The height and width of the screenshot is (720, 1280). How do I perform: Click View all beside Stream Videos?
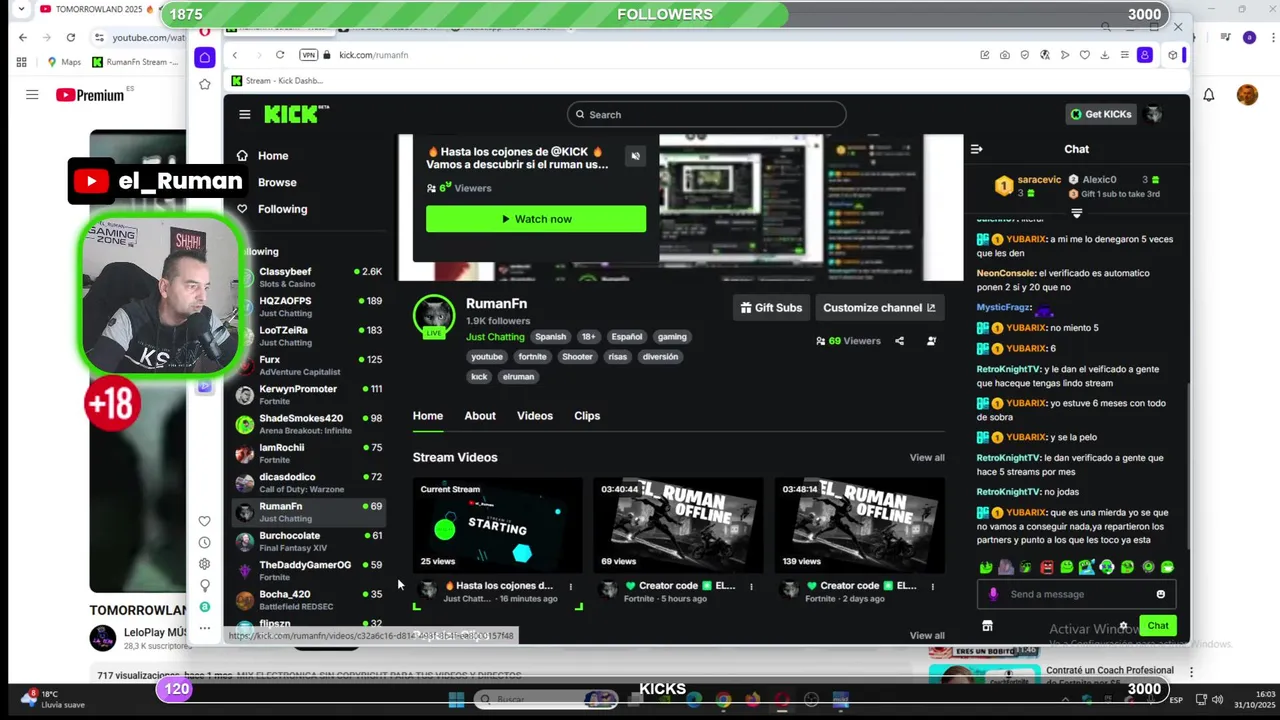[927, 458]
